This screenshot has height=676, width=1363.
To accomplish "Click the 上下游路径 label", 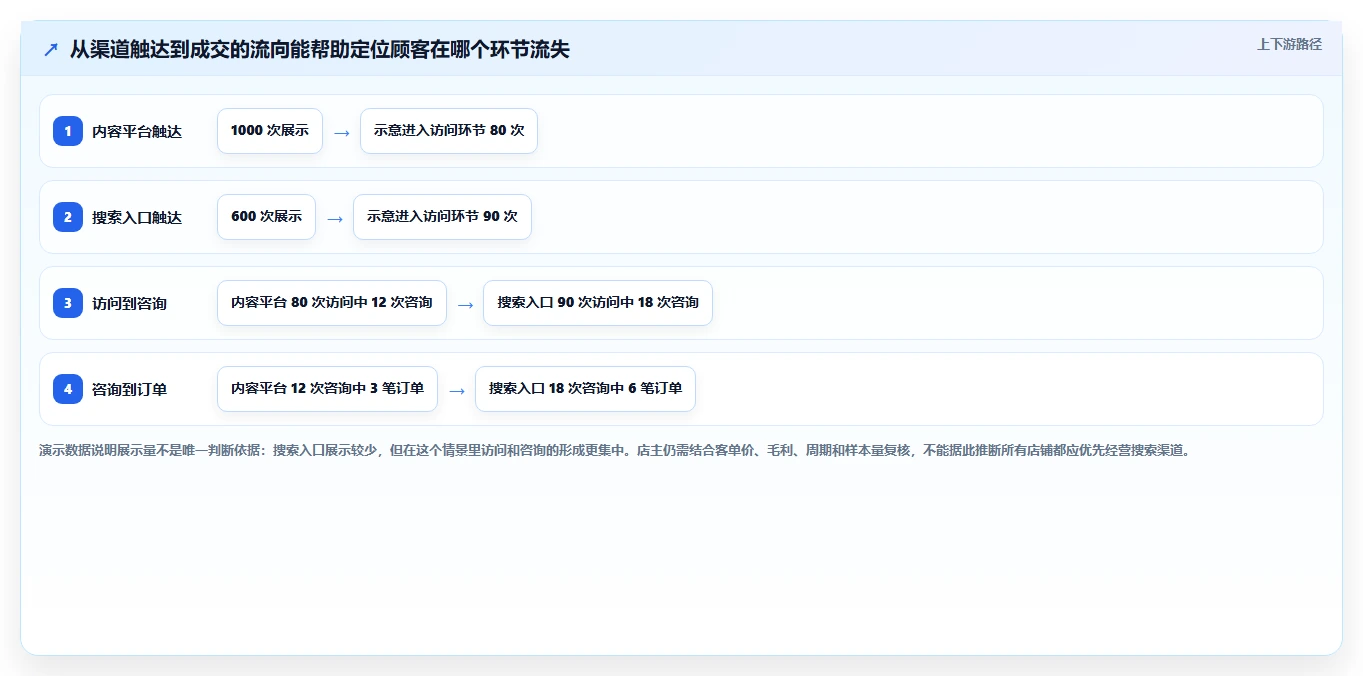I will pyautogui.click(x=1289, y=44).
